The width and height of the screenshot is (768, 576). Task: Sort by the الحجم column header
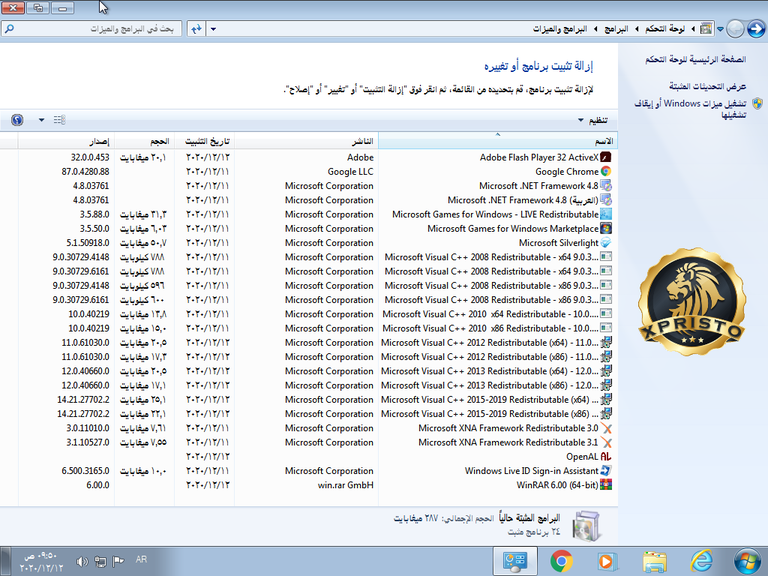144,141
